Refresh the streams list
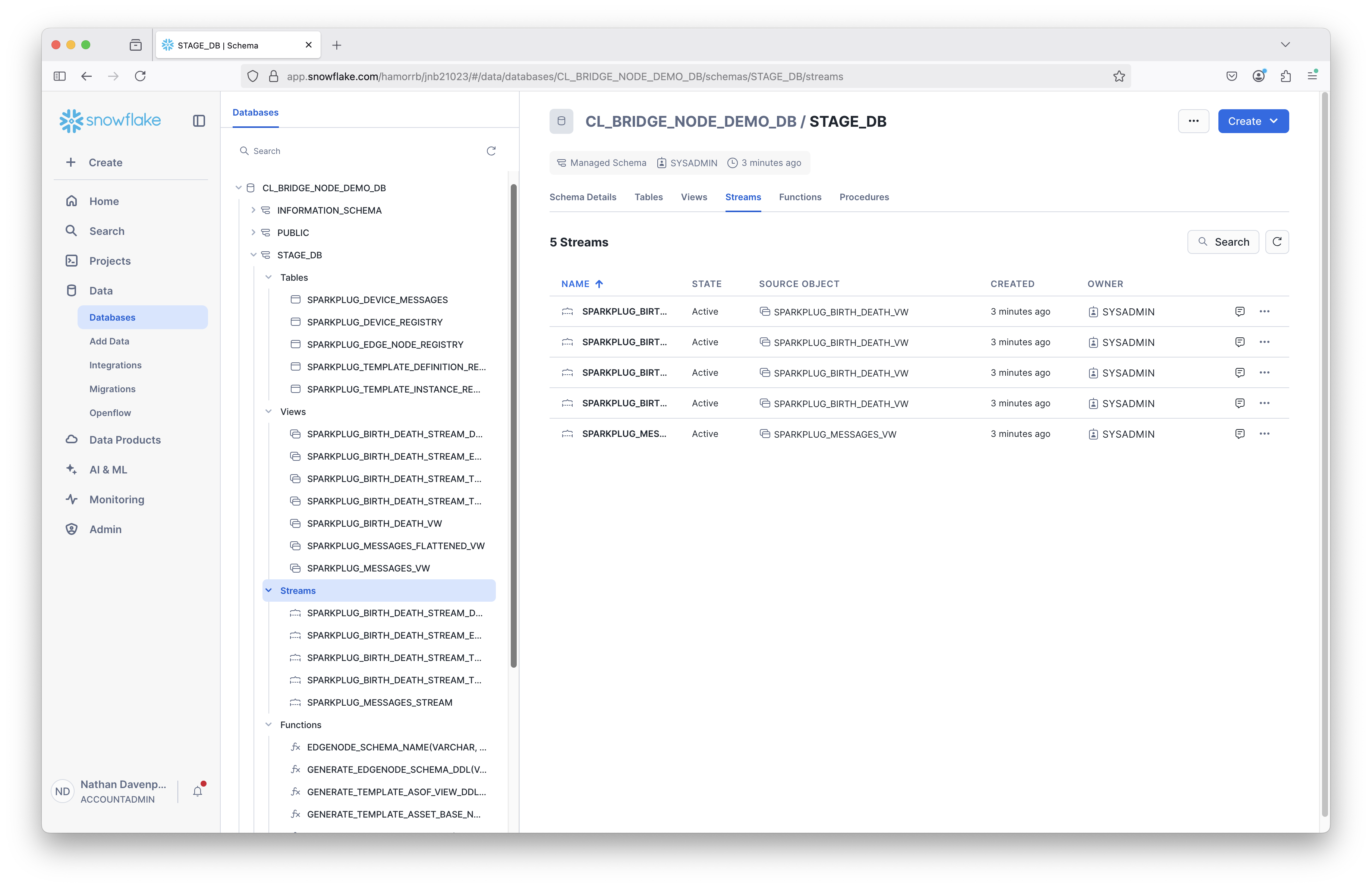 [1277, 242]
